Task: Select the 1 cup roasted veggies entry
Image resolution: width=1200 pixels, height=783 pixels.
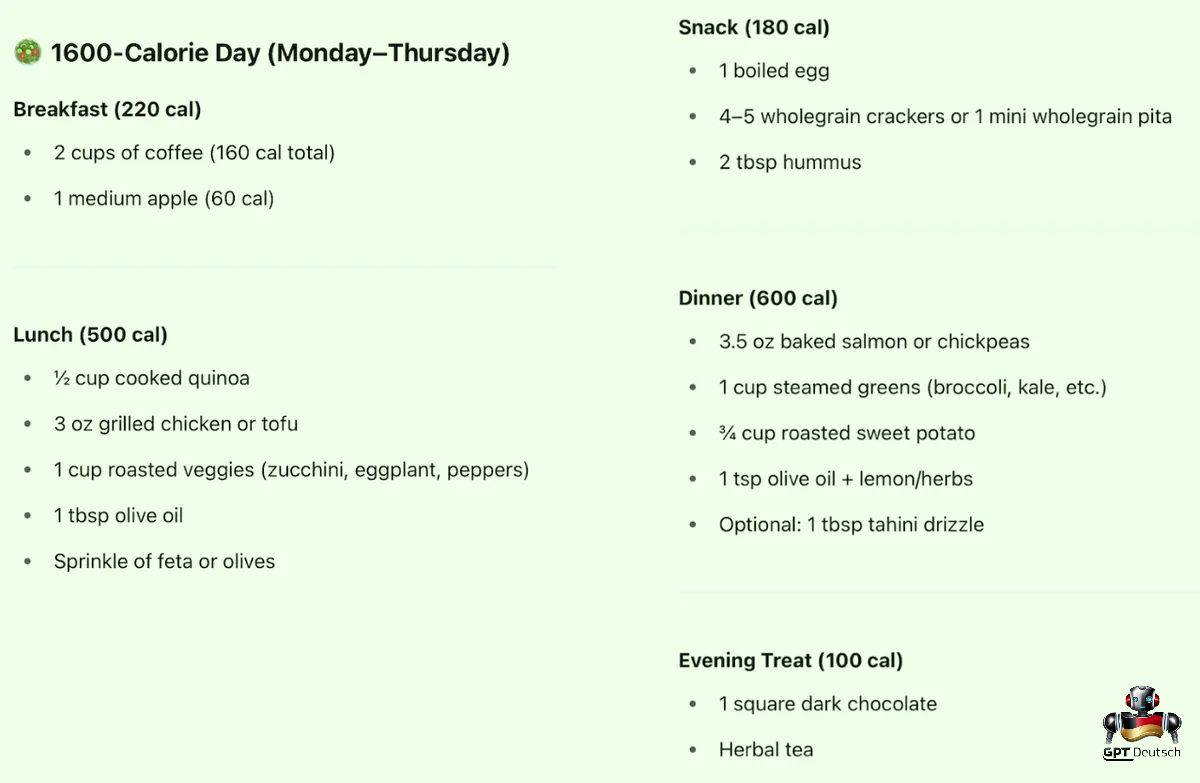Action: pos(292,470)
